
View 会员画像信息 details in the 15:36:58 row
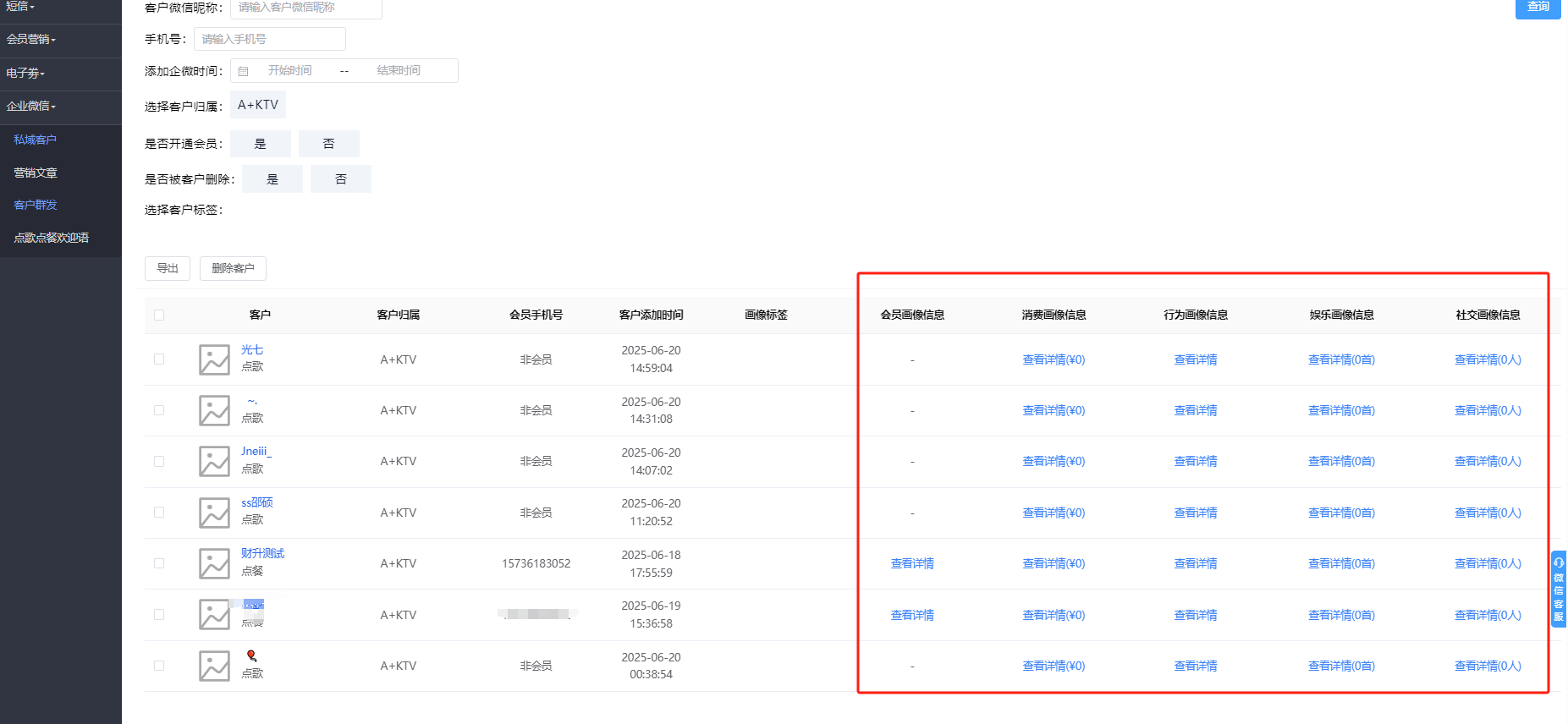tap(912, 615)
